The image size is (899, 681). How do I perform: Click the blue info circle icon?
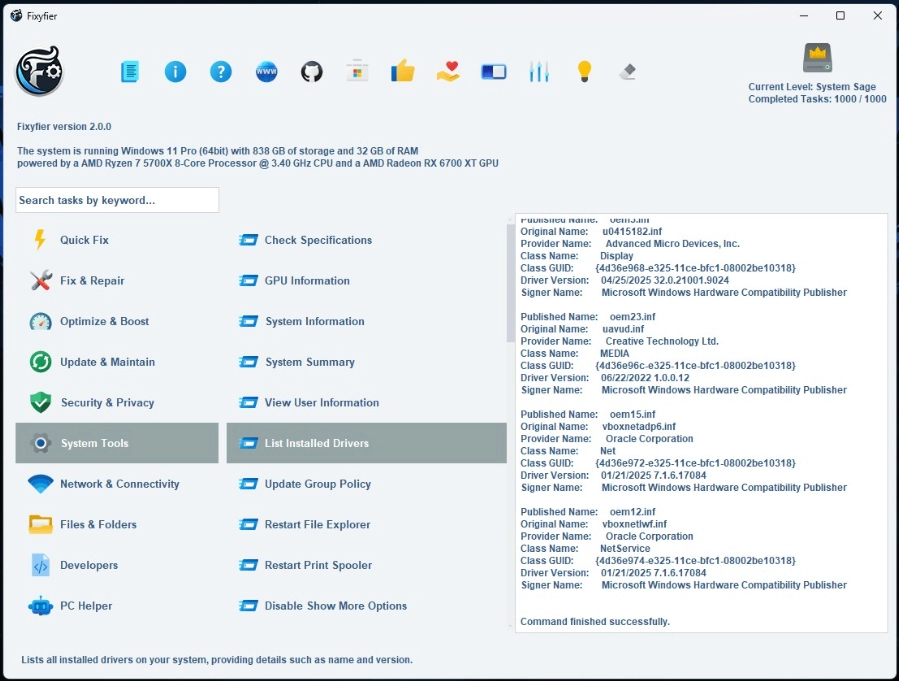click(175, 72)
